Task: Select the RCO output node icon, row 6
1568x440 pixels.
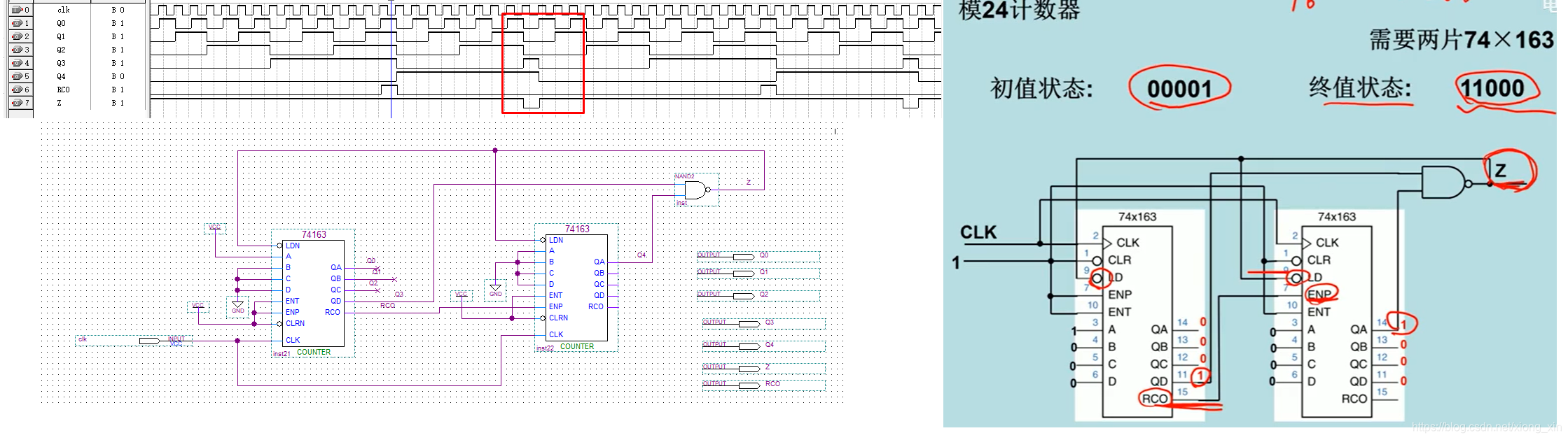Action: pyautogui.click(x=17, y=90)
